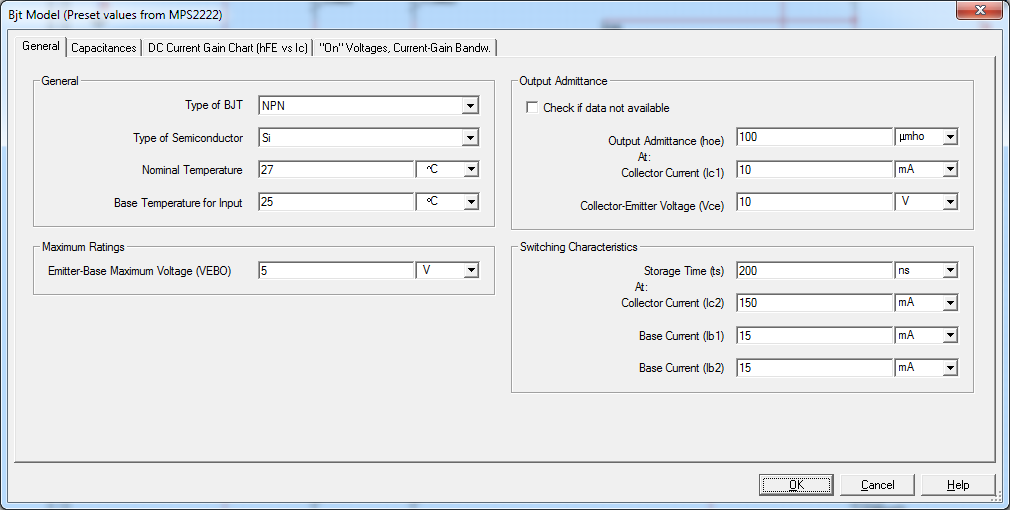1010x510 pixels.
Task: Click the Collector Current (Ic2) value field
Action: click(814, 303)
